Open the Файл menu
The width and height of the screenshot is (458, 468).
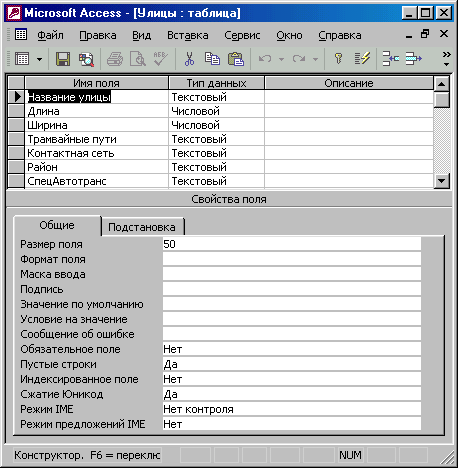50,35
